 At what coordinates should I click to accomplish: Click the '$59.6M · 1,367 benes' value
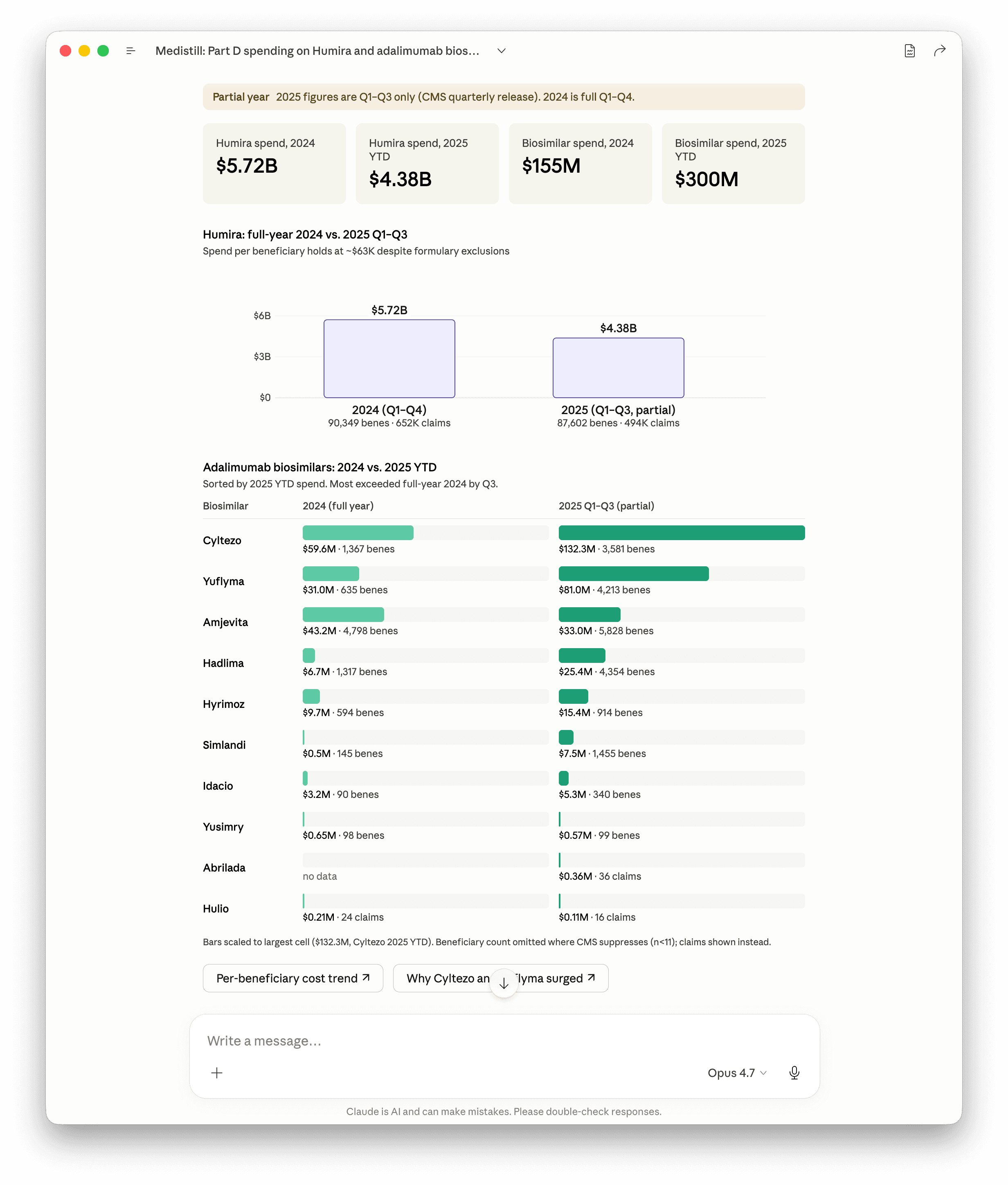tap(349, 549)
